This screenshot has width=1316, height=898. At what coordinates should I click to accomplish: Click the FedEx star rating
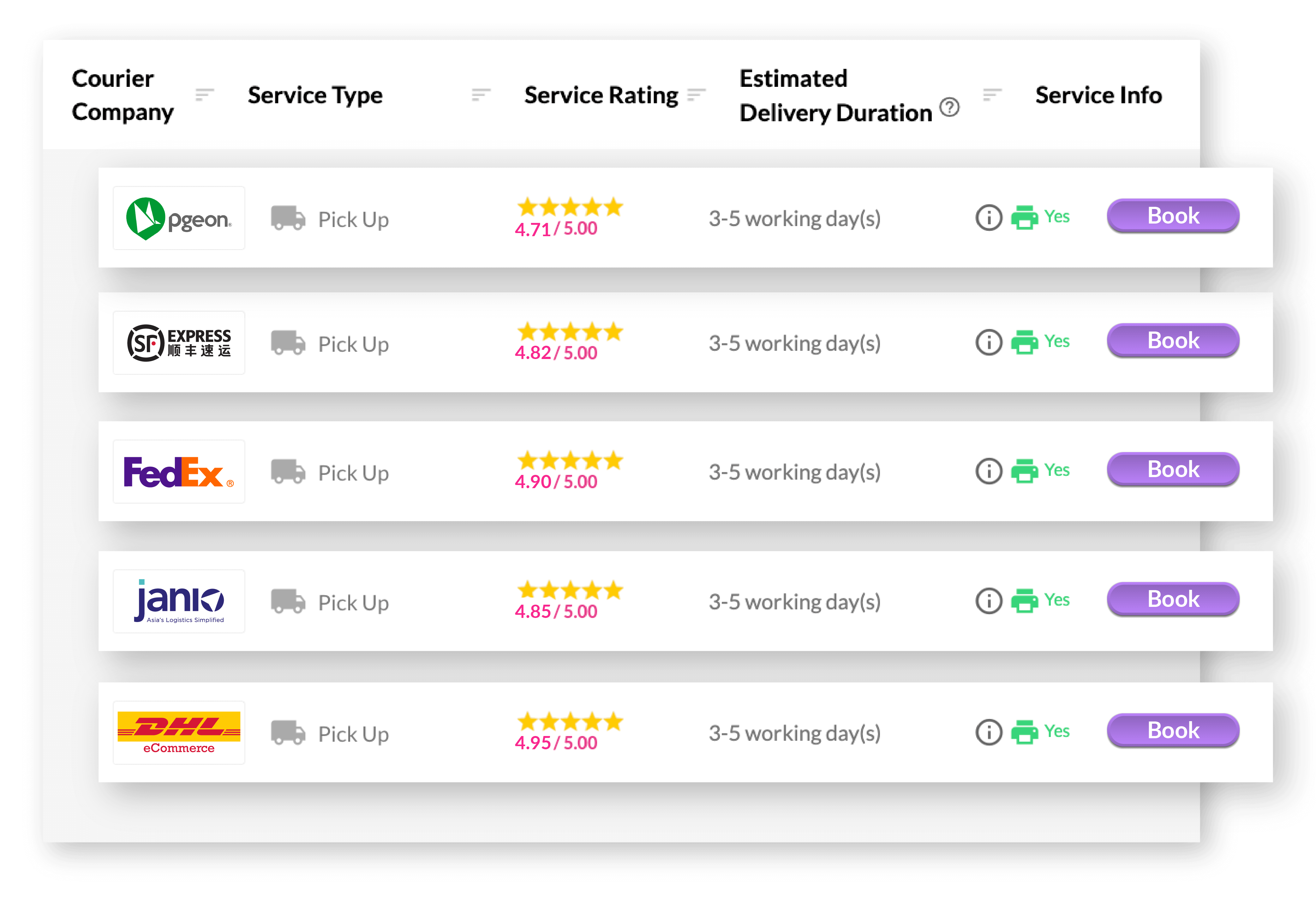[x=570, y=461]
